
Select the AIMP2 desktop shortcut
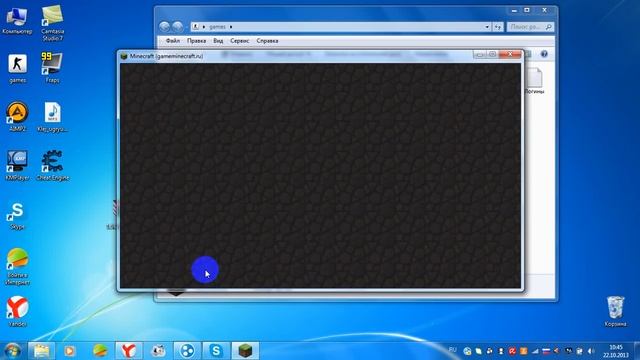pyautogui.click(x=18, y=117)
